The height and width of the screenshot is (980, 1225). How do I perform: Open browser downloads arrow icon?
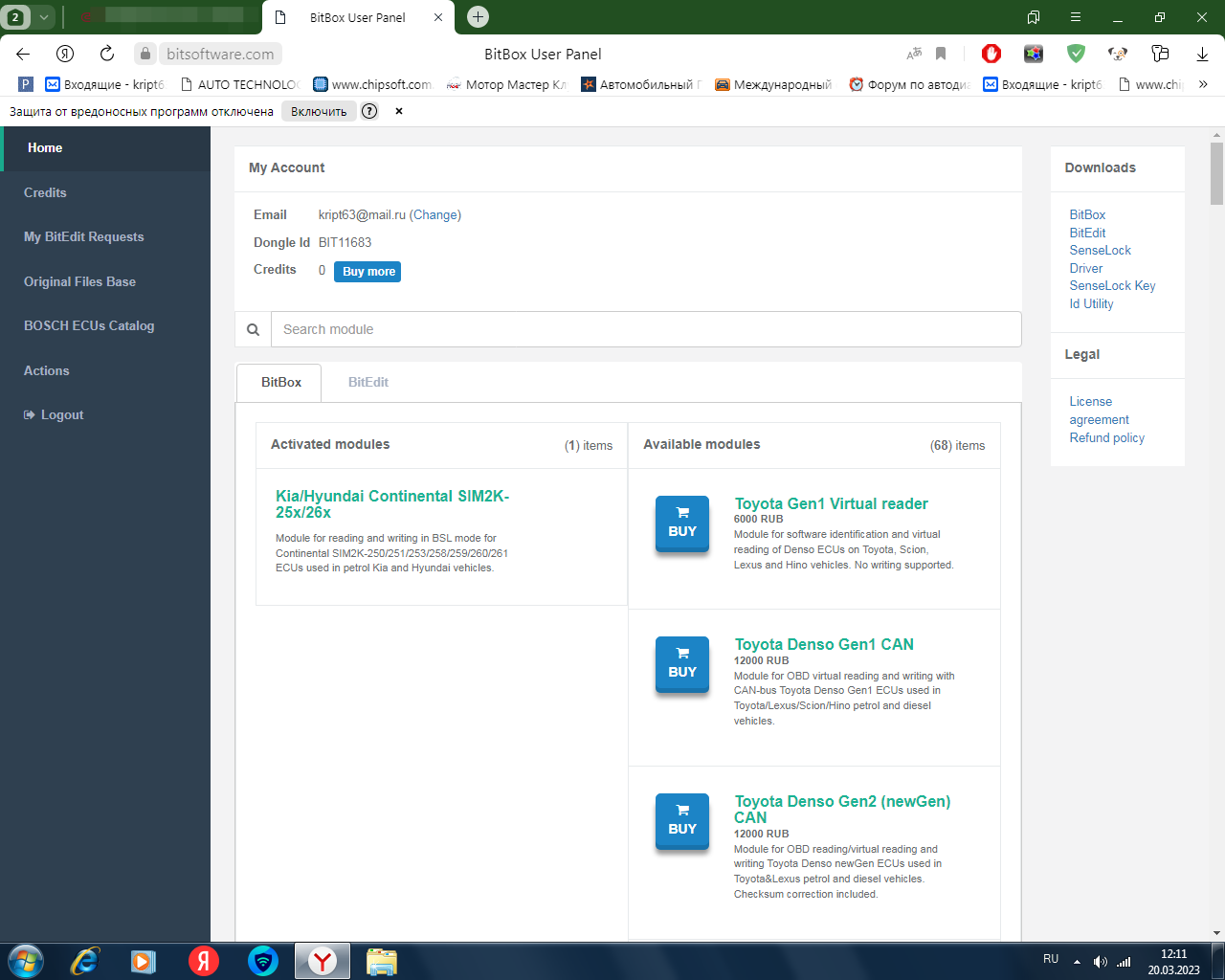tap(1202, 54)
